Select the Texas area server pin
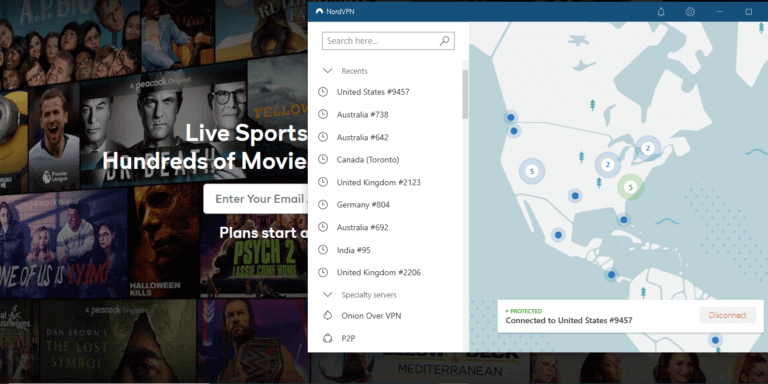The width and height of the screenshot is (768, 384). click(575, 196)
